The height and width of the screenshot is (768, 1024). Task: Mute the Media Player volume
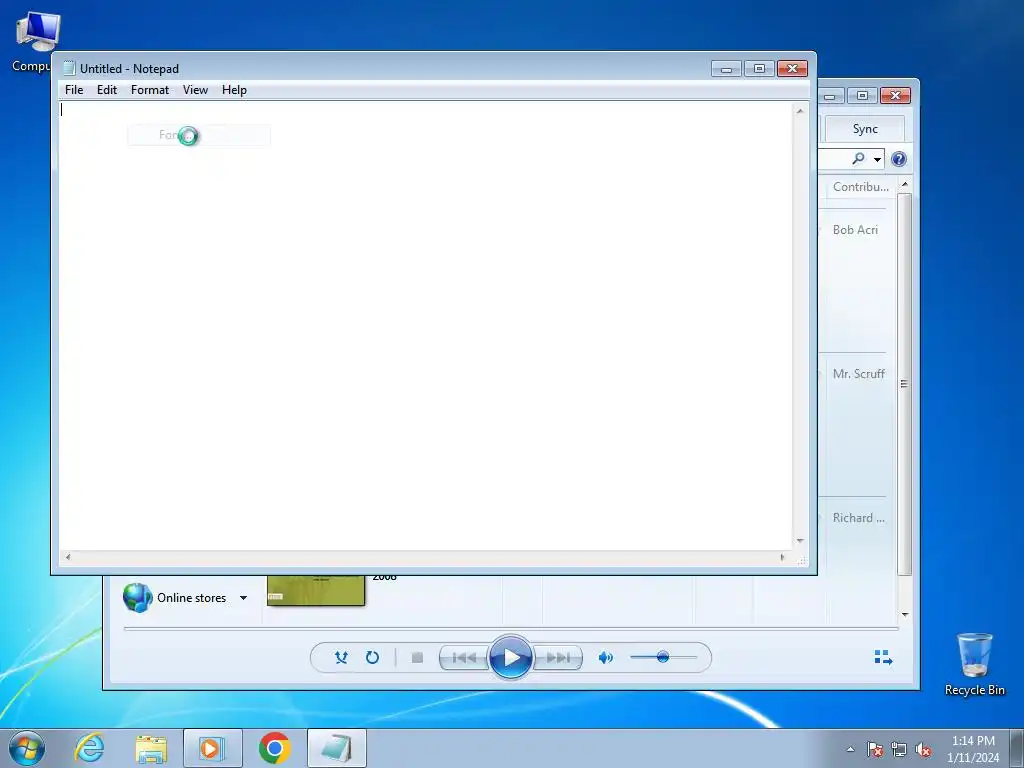coord(605,658)
